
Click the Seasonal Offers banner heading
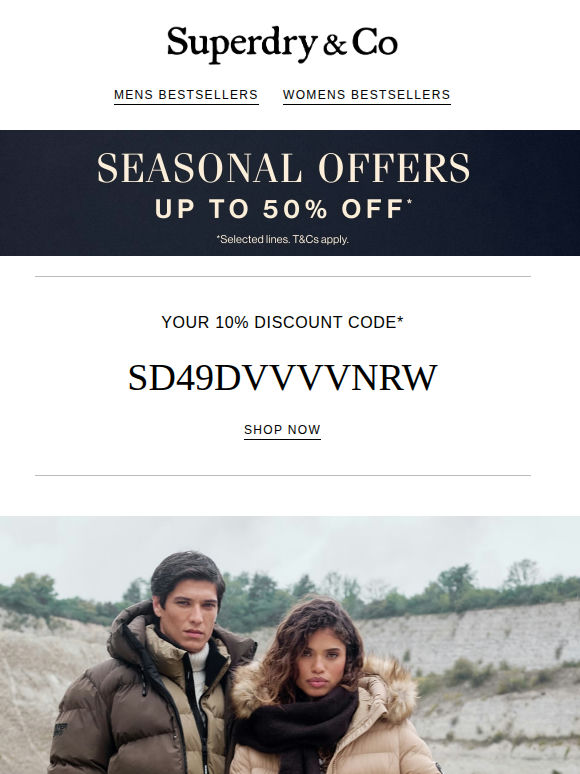[x=283, y=168]
